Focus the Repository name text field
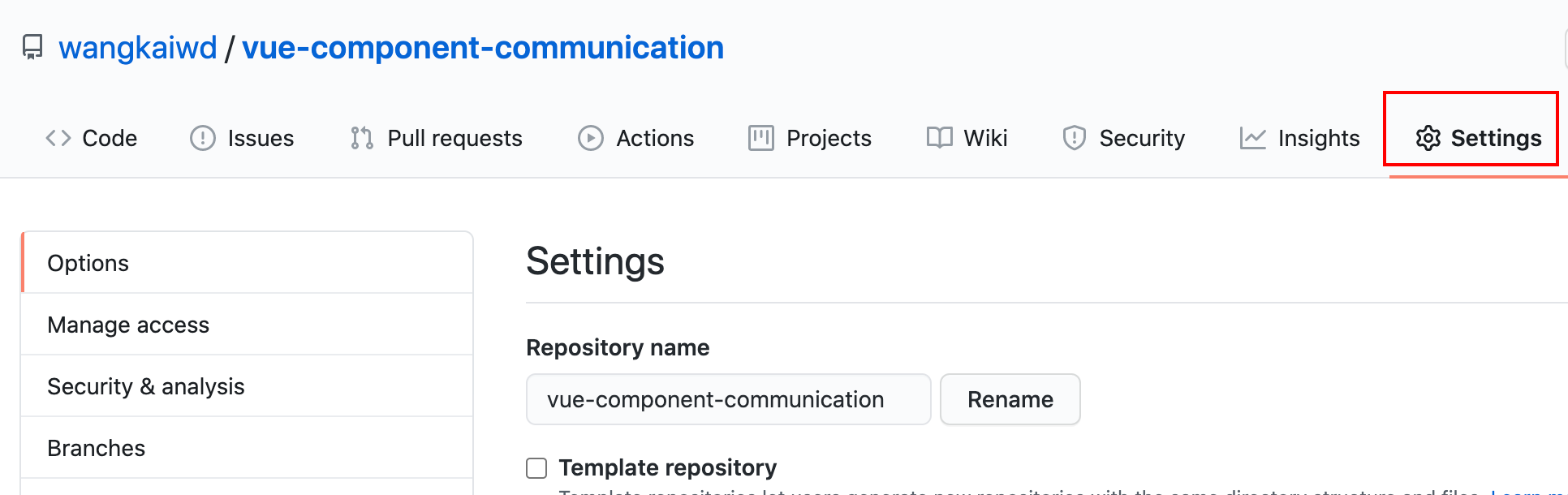The image size is (1568, 495). (728, 399)
